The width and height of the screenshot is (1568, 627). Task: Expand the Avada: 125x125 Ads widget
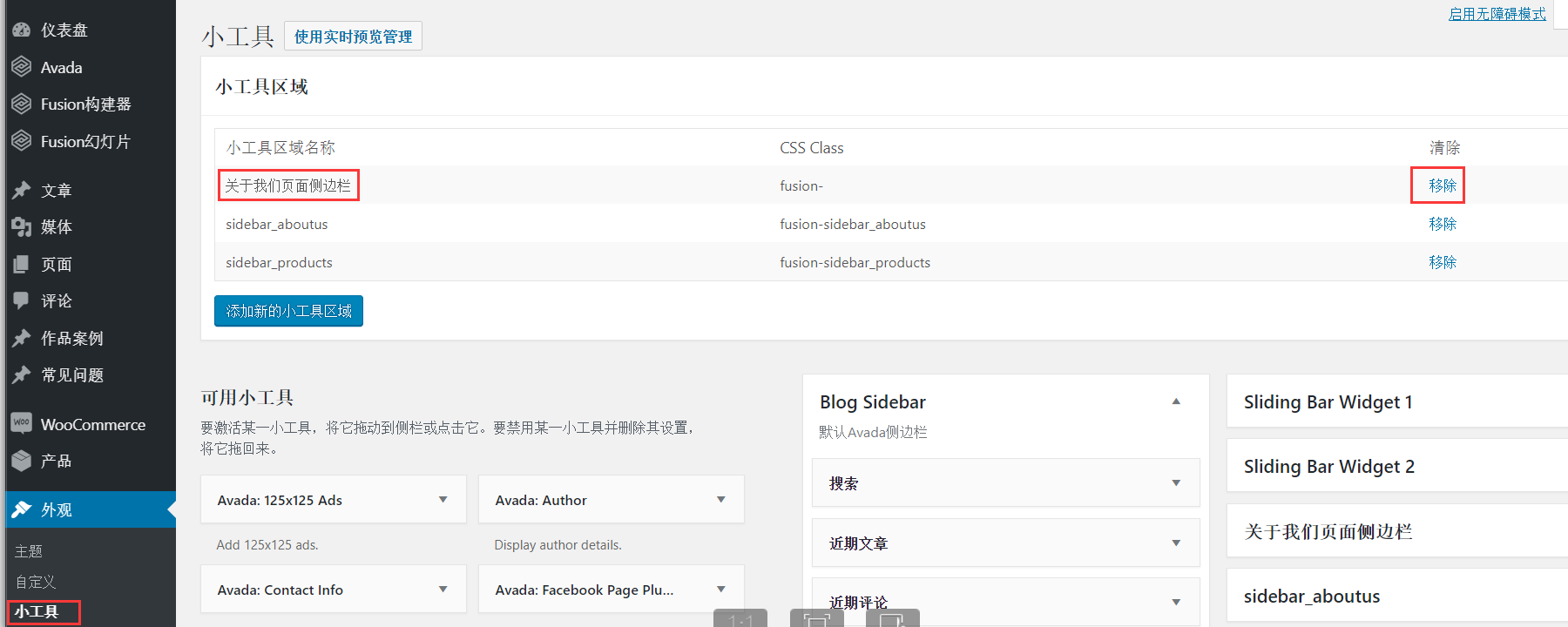click(x=443, y=500)
